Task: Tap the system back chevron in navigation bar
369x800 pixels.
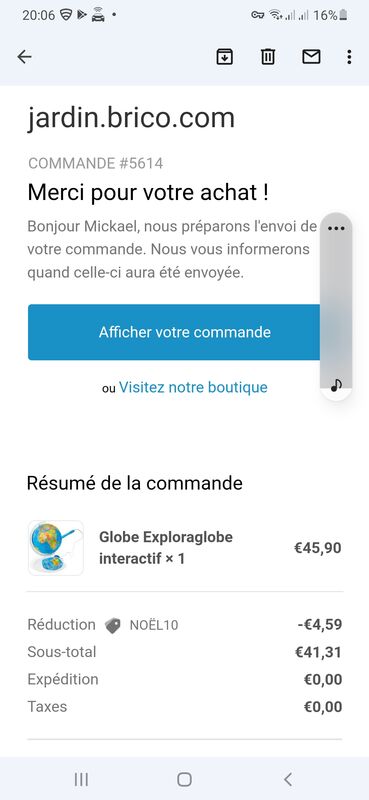Action: click(x=288, y=779)
